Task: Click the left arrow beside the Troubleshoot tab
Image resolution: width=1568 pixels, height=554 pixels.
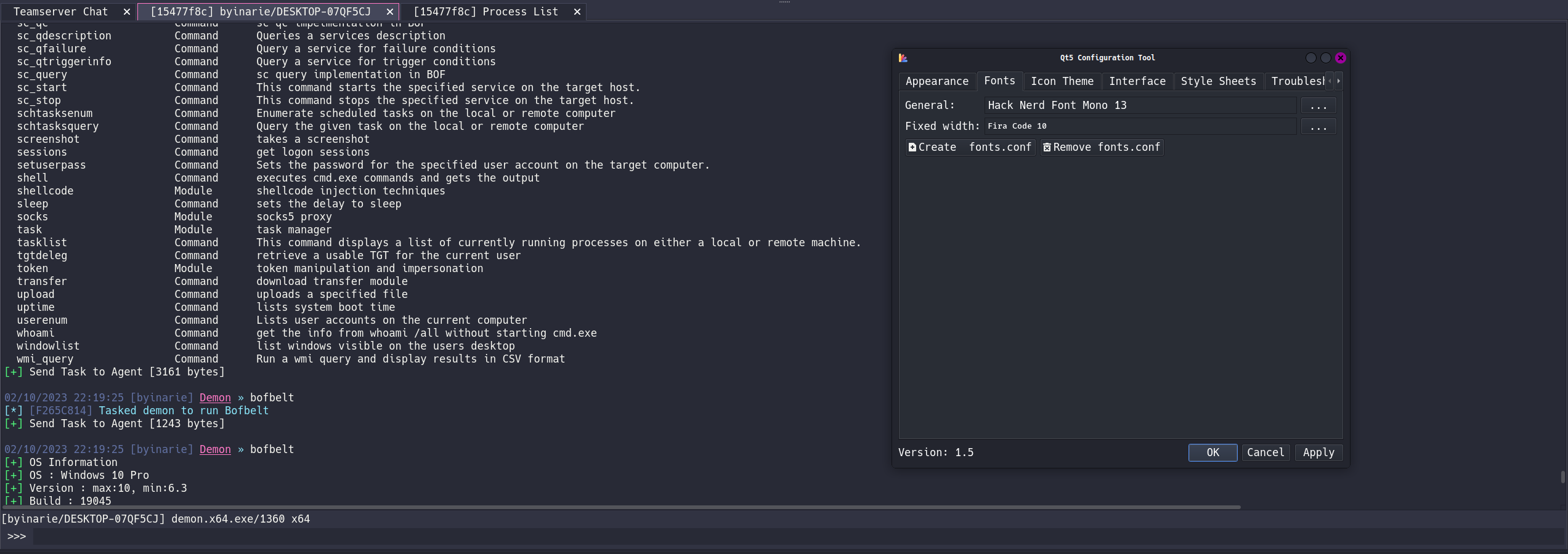Action: pyautogui.click(x=1331, y=81)
